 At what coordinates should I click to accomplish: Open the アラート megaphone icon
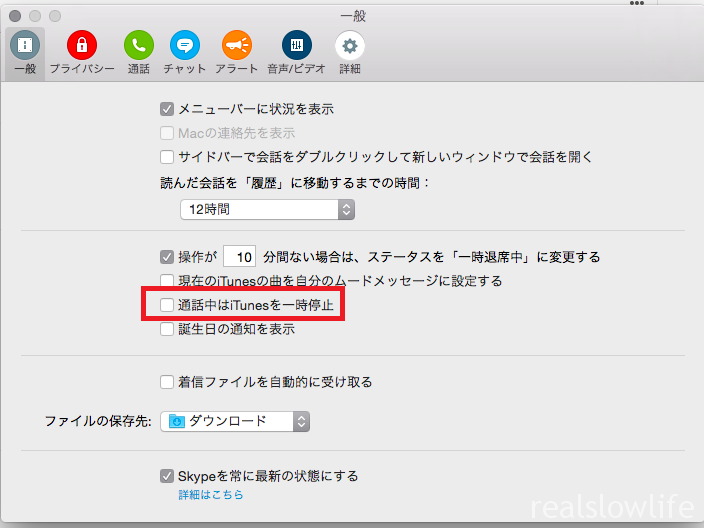(237, 45)
